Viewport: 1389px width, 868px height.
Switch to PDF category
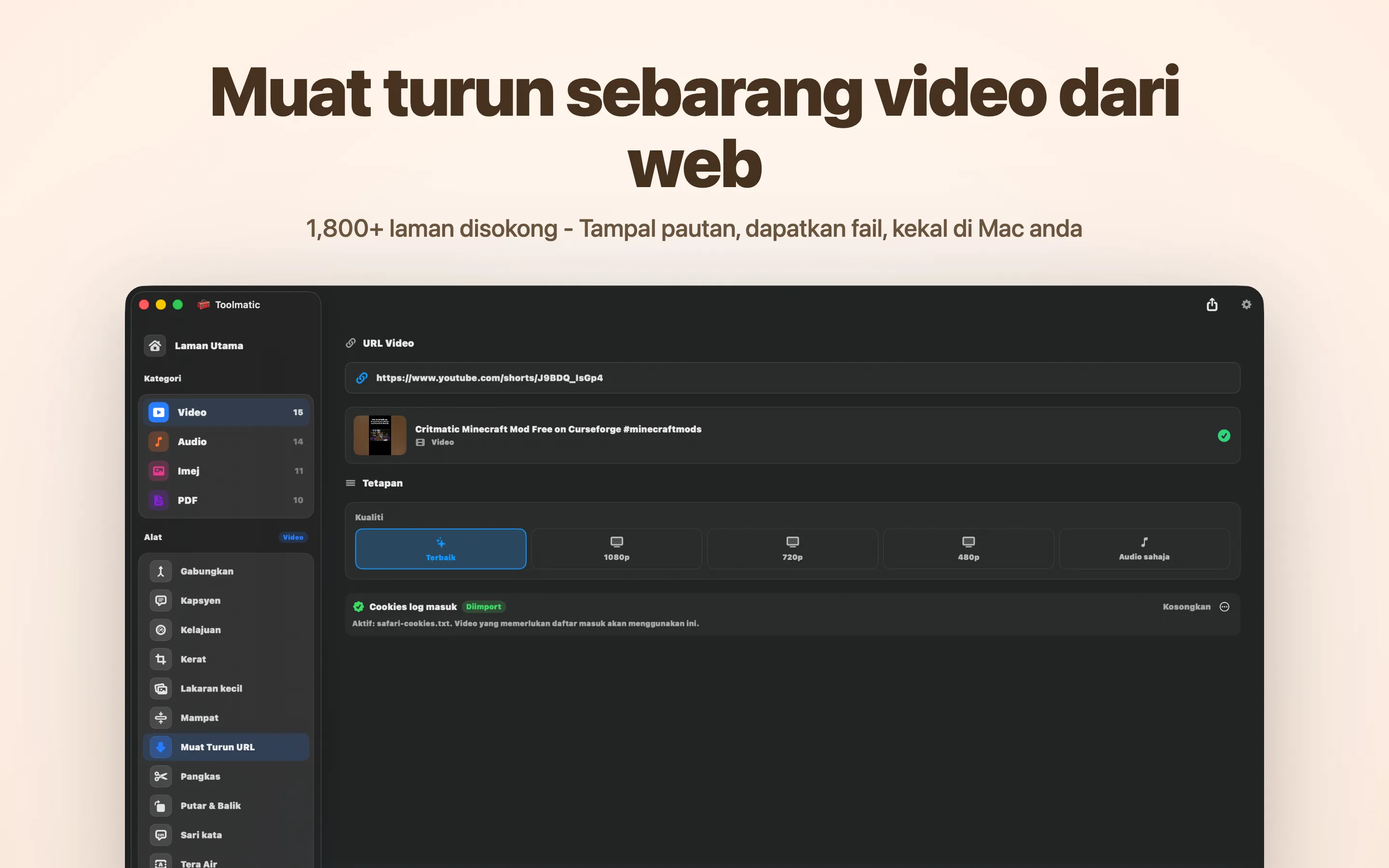tap(226, 500)
